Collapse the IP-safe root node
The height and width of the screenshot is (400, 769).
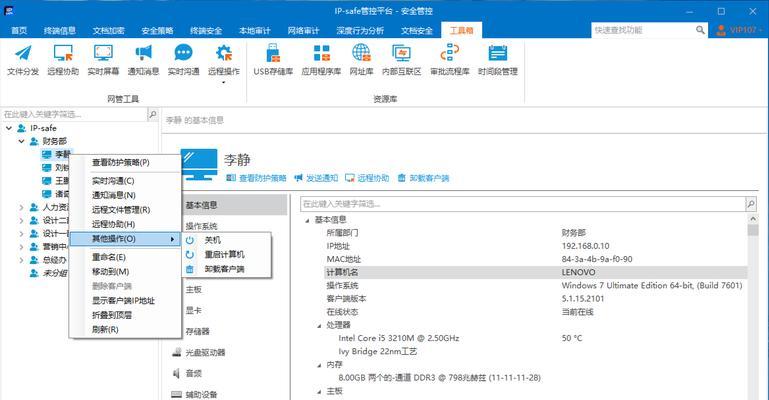pos(9,128)
